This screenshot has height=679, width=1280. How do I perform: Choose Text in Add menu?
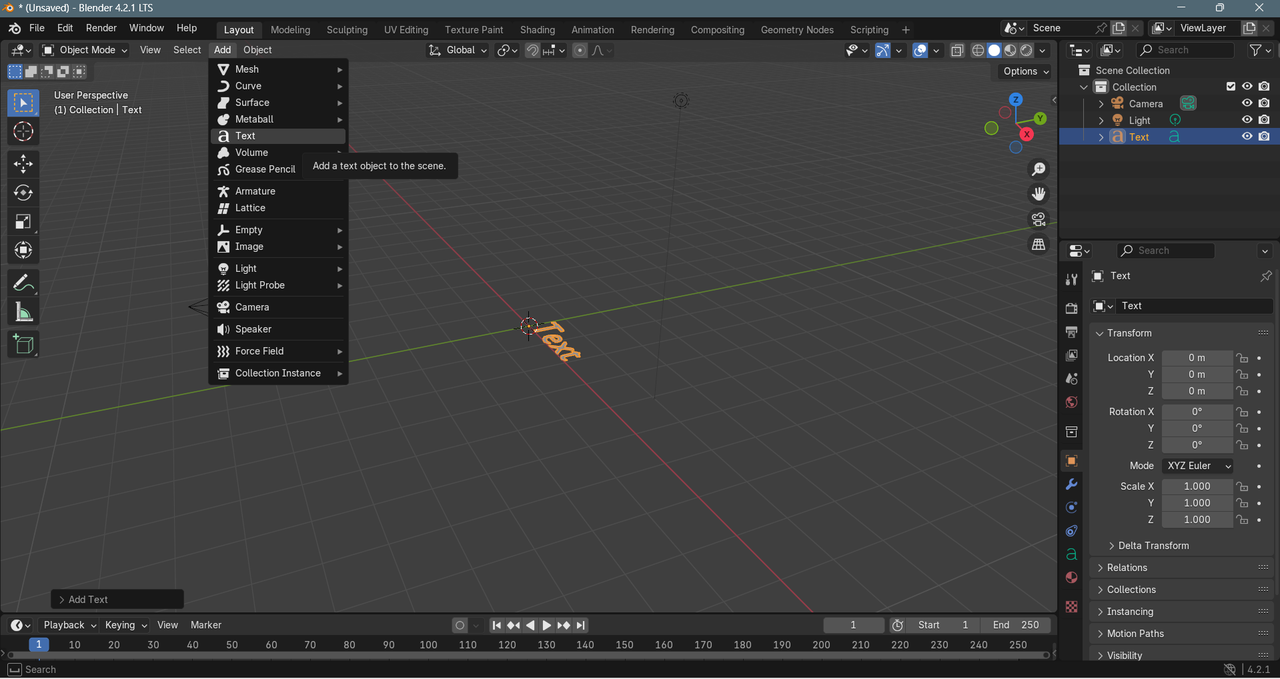279,136
